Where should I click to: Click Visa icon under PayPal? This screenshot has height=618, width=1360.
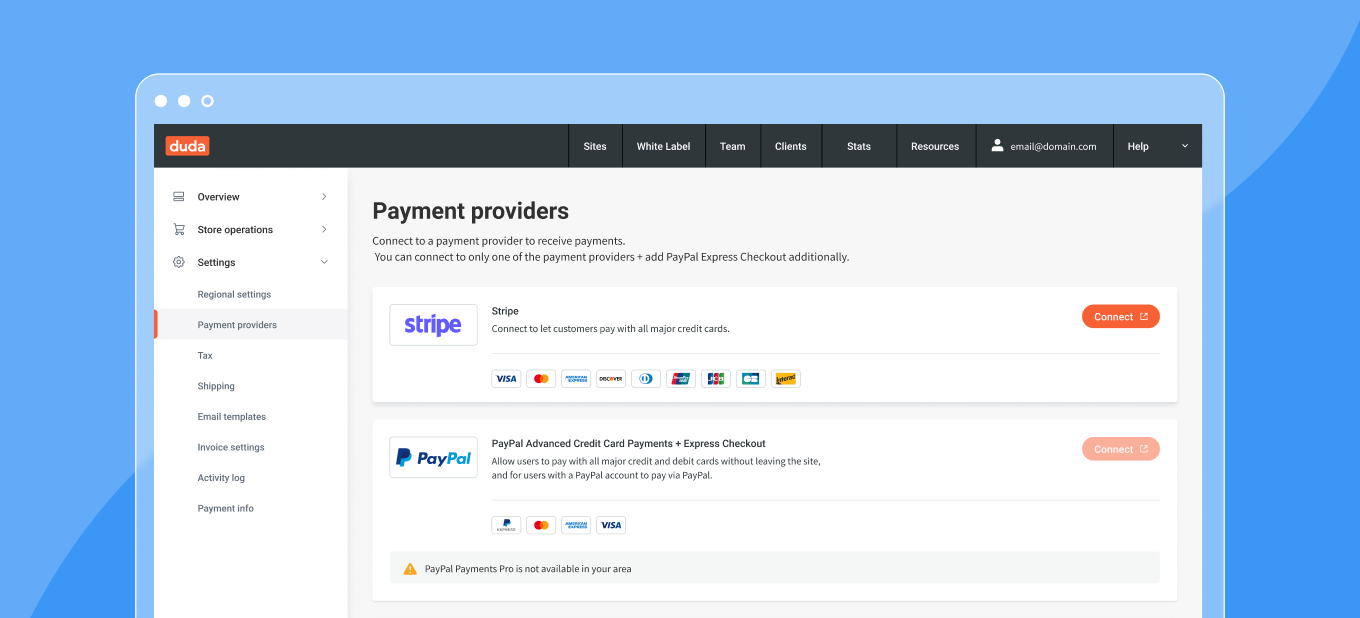click(611, 525)
